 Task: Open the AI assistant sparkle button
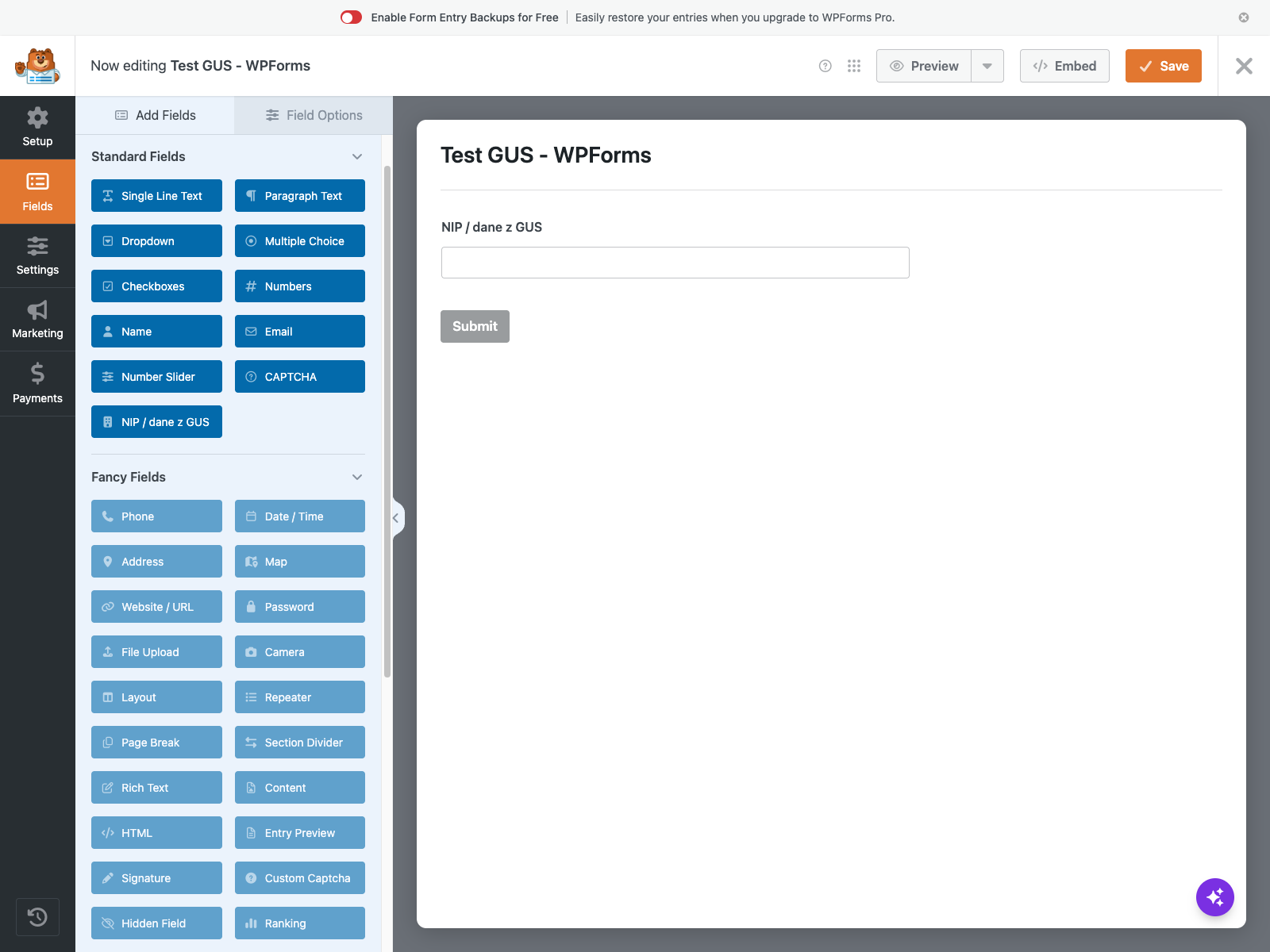pyautogui.click(x=1215, y=897)
